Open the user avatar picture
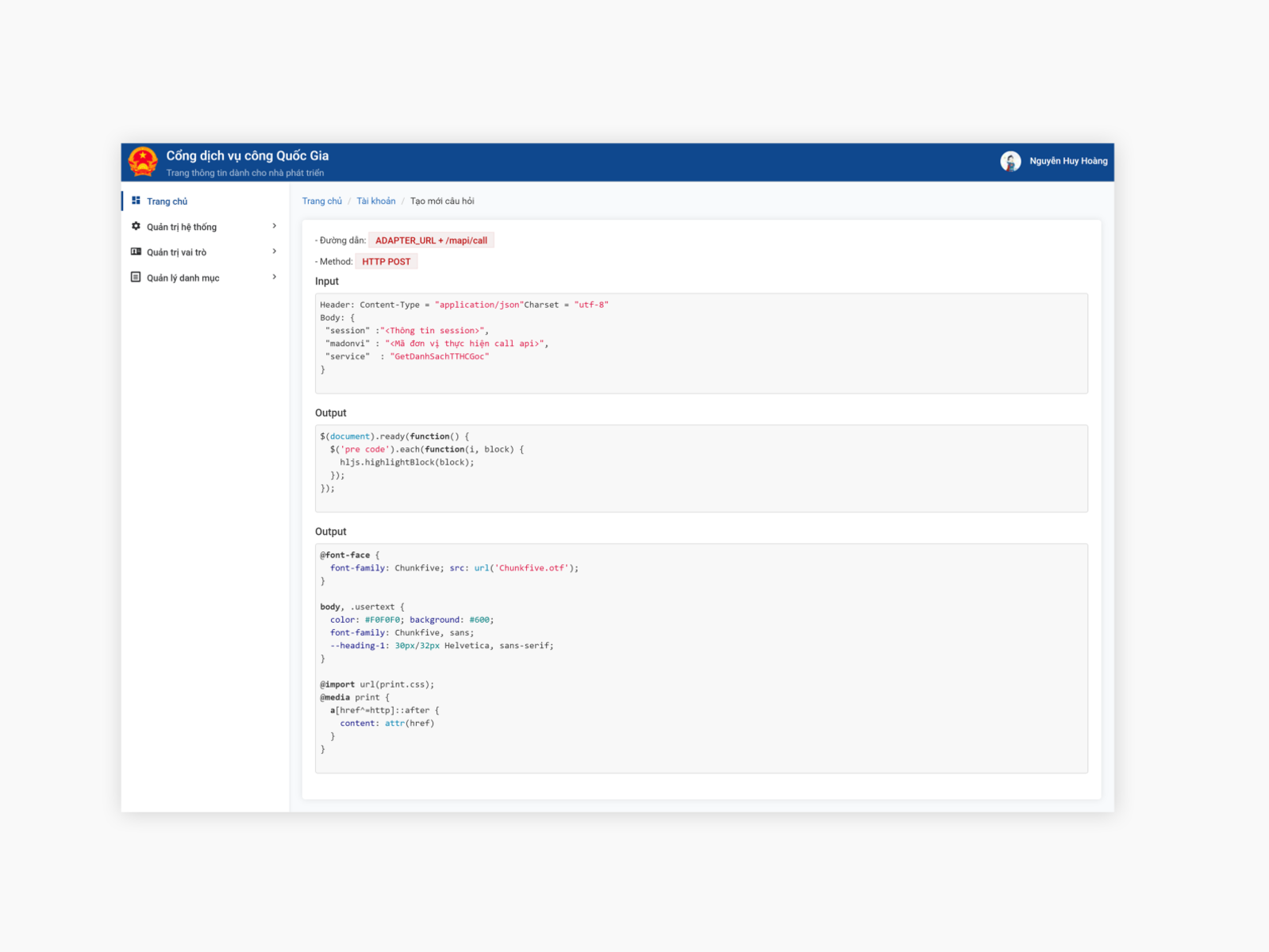 point(1010,161)
